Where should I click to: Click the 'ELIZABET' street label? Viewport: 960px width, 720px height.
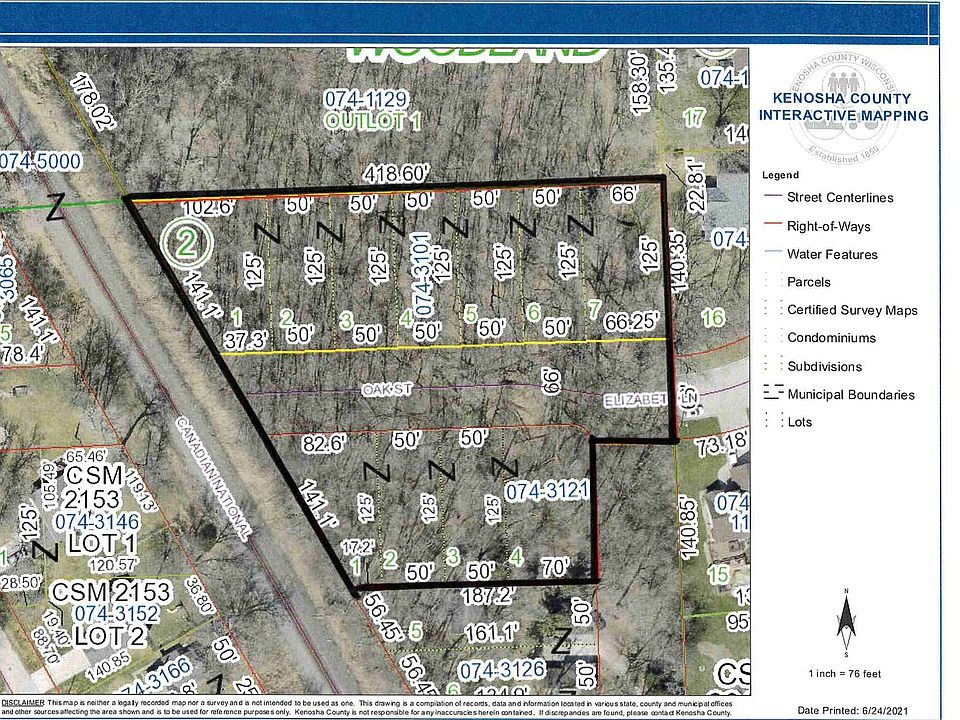coord(636,400)
